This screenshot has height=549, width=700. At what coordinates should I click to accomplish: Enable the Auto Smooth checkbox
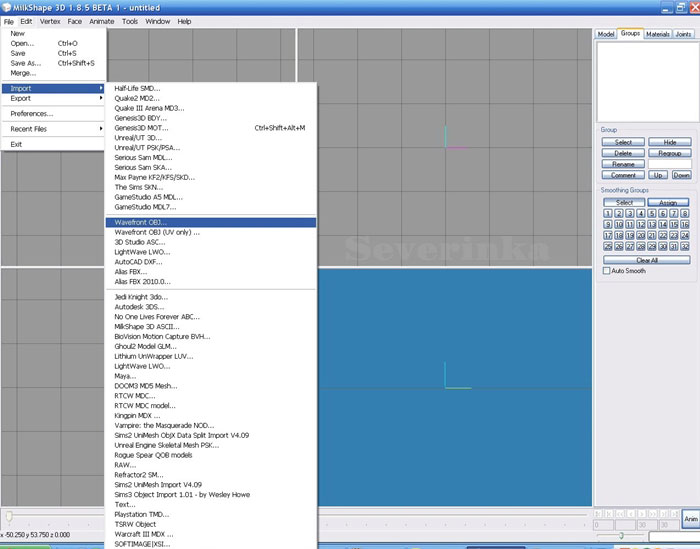(607, 271)
